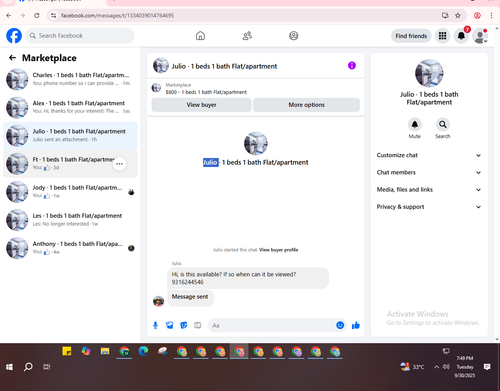Open the Groups icon in top navigation
This screenshot has height=391, width=500.
pos(294,36)
